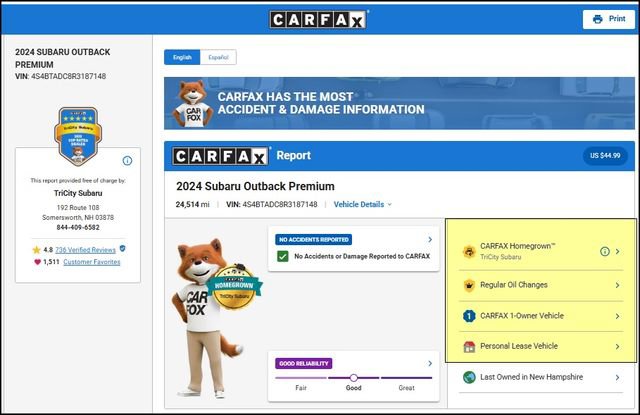Click the Regular Oil Changes icon
This screenshot has height=415, width=640.
(x=469, y=285)
